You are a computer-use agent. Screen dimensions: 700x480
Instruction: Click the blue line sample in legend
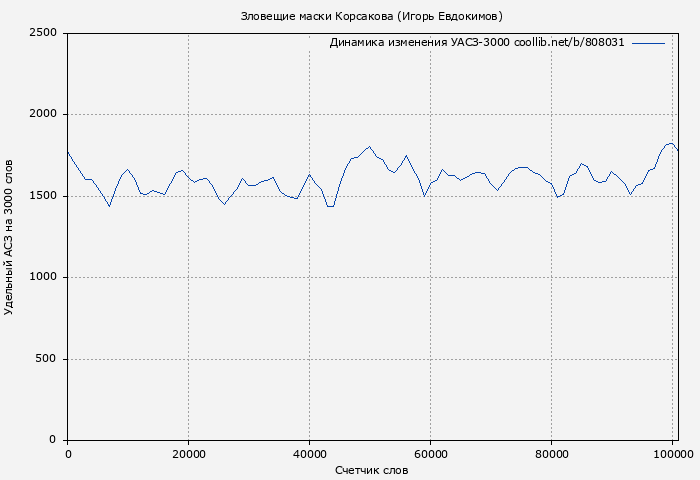(x=648, y=43)
